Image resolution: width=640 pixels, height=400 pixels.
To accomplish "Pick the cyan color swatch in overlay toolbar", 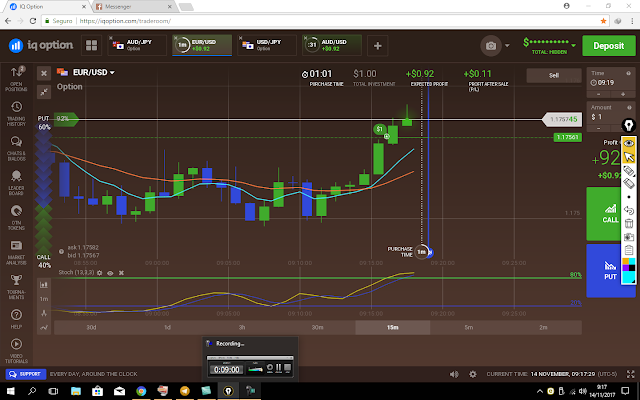I will pyautogui.click(x=632, y=261).
